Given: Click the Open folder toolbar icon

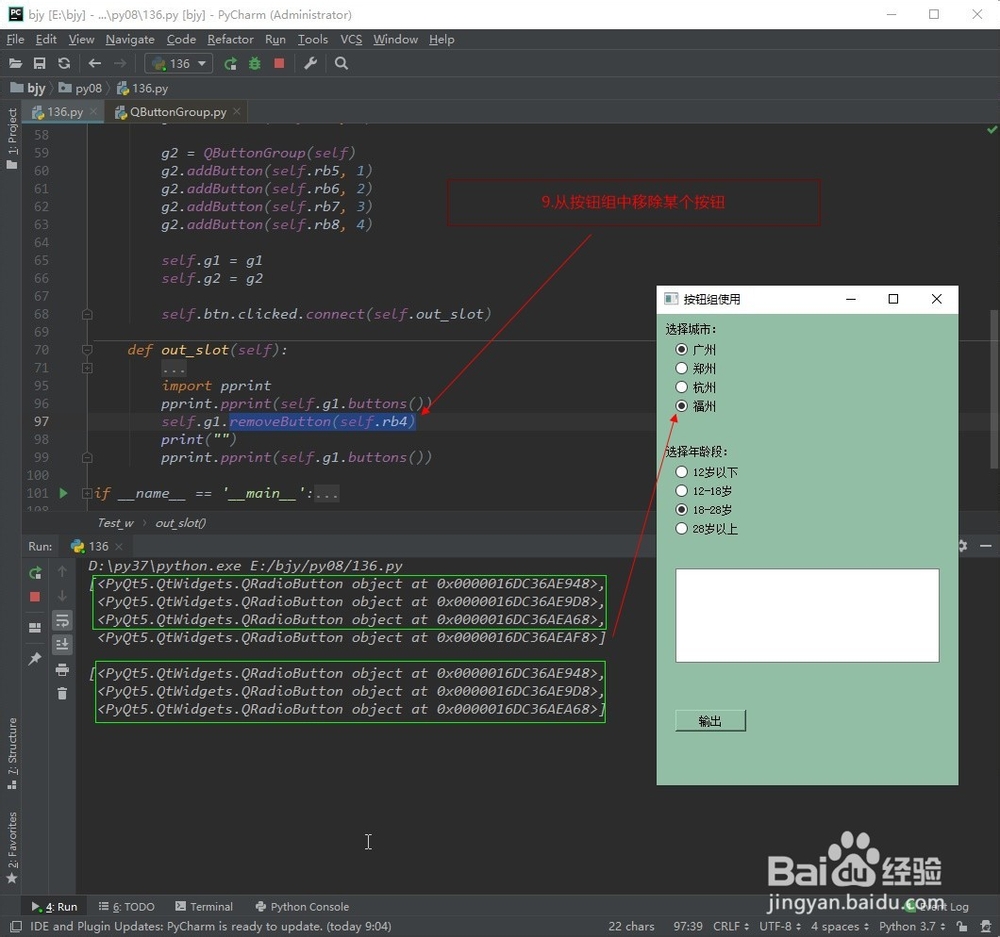Looking at the screenshot, I should (x=15, y=63).
